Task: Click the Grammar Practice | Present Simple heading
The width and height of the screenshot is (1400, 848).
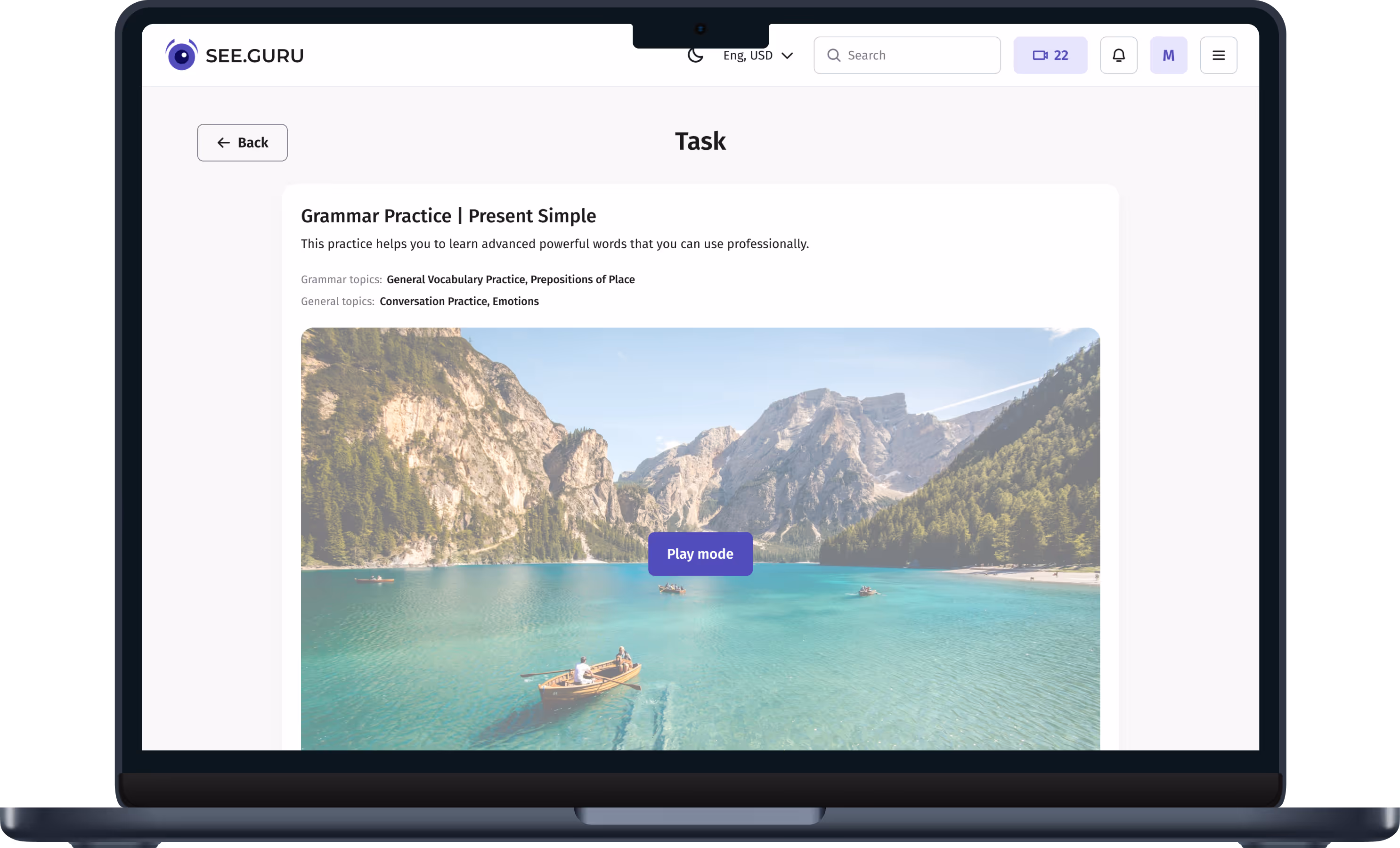Action: [x=448, y=216]
